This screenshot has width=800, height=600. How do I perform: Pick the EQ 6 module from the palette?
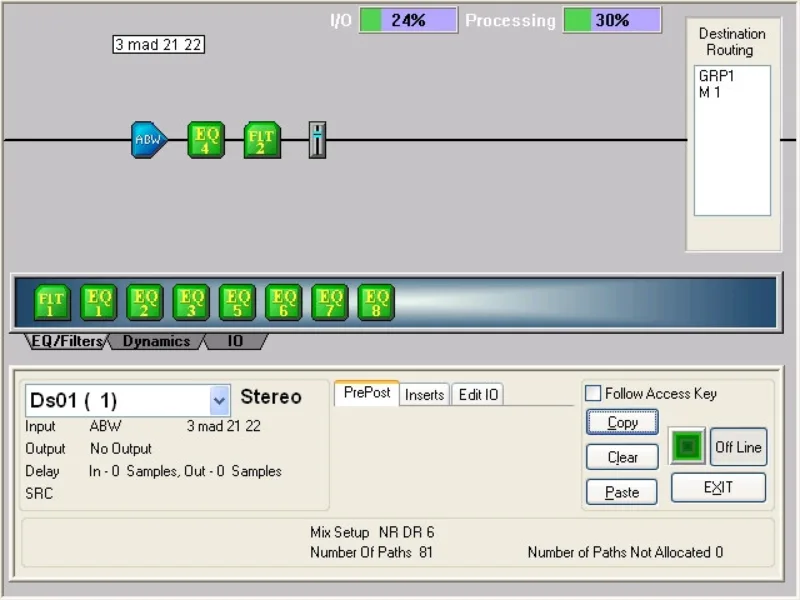[284, 303]
